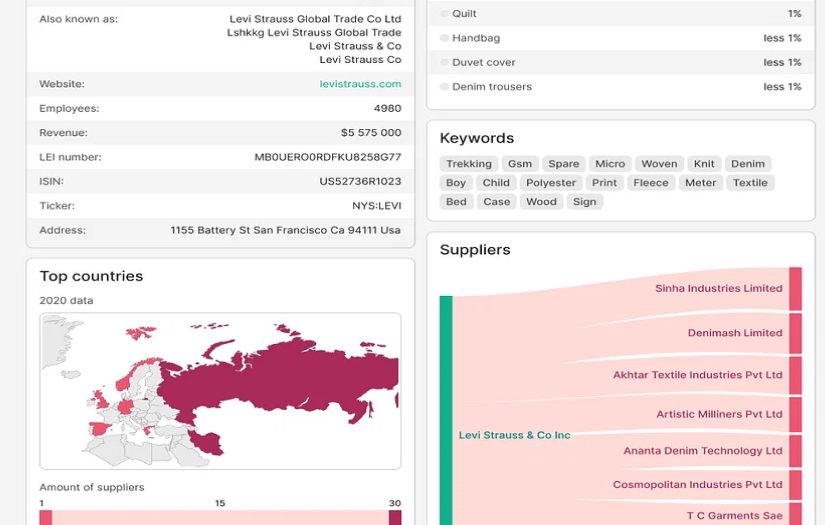This screenshot has width=825, height=525.
Task: Select the Spare keyword tag
Action: tap(564, 164)
